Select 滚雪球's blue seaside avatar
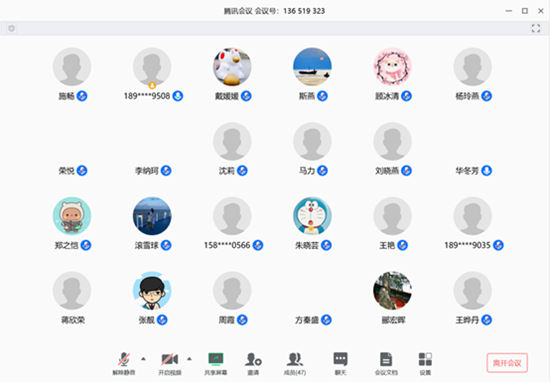The image size is (550, 382). (152, 216)
